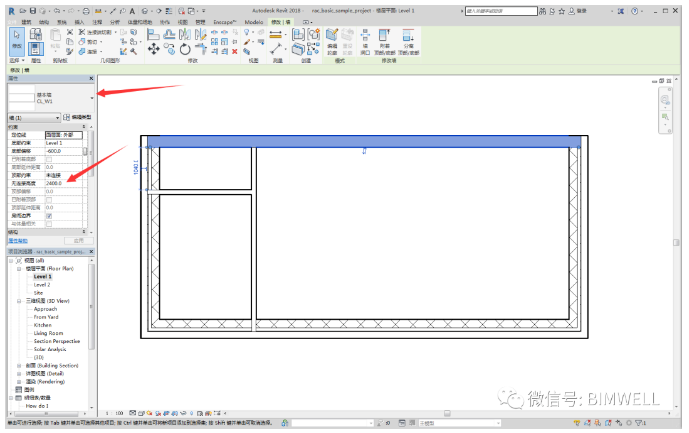Open the Massing & Site ribbon tab
This screenshot has width=689, height=433.
[x=139, y=20]
